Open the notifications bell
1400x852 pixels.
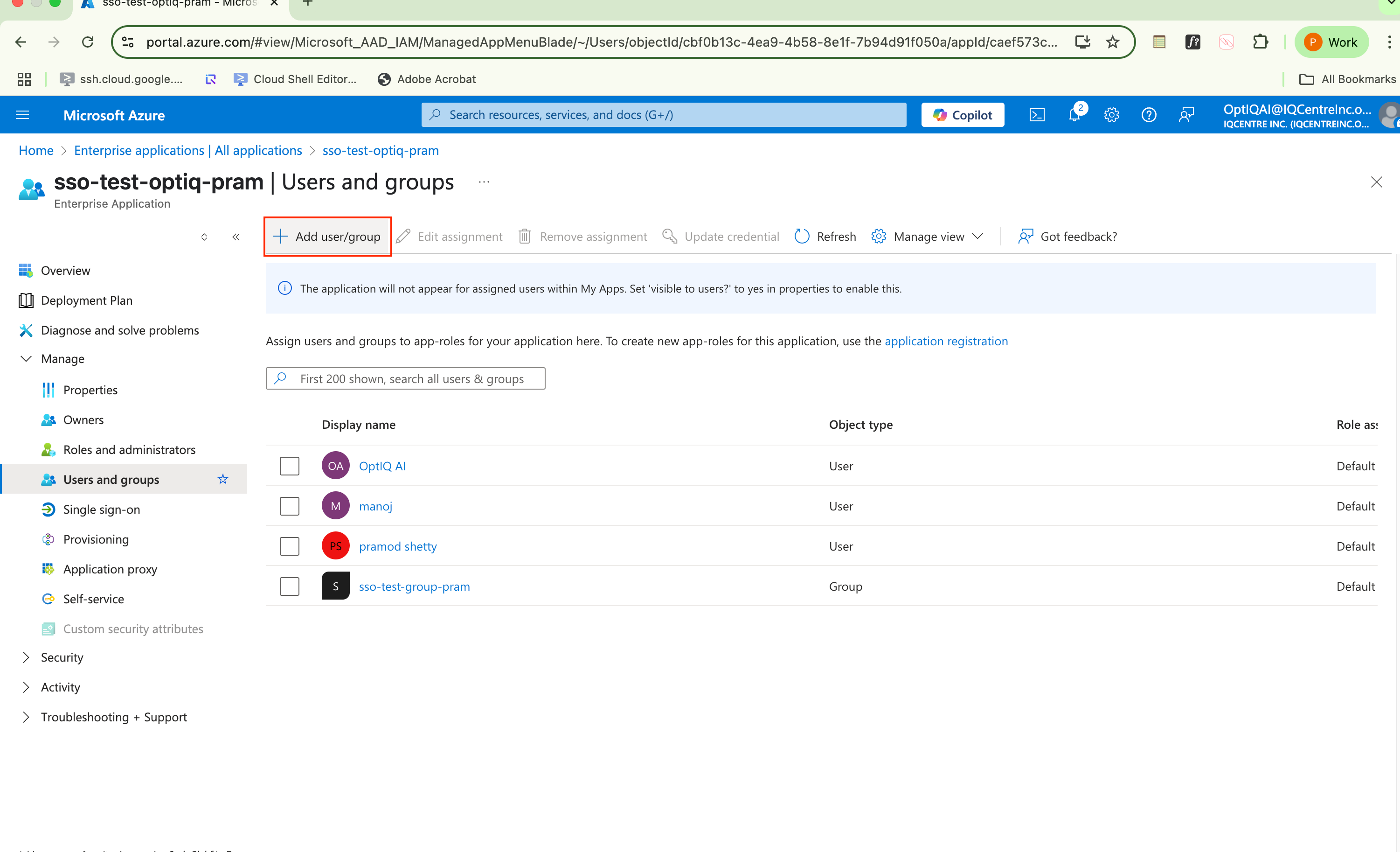1074,115
